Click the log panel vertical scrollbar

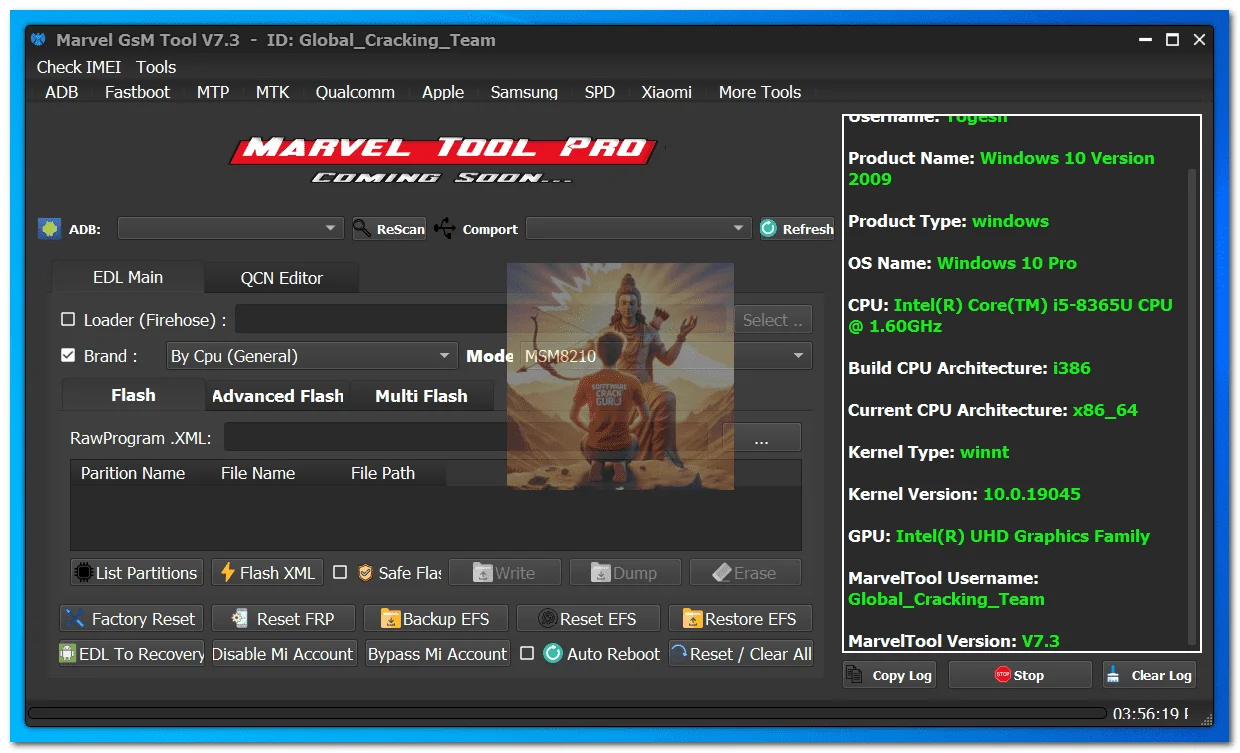pos(1191,400)
